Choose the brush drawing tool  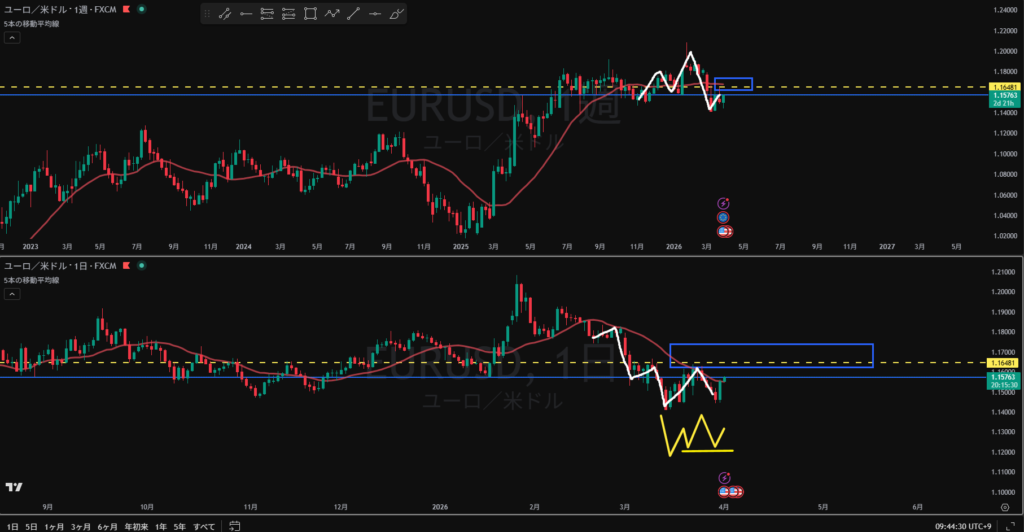[x=397, y=14]
